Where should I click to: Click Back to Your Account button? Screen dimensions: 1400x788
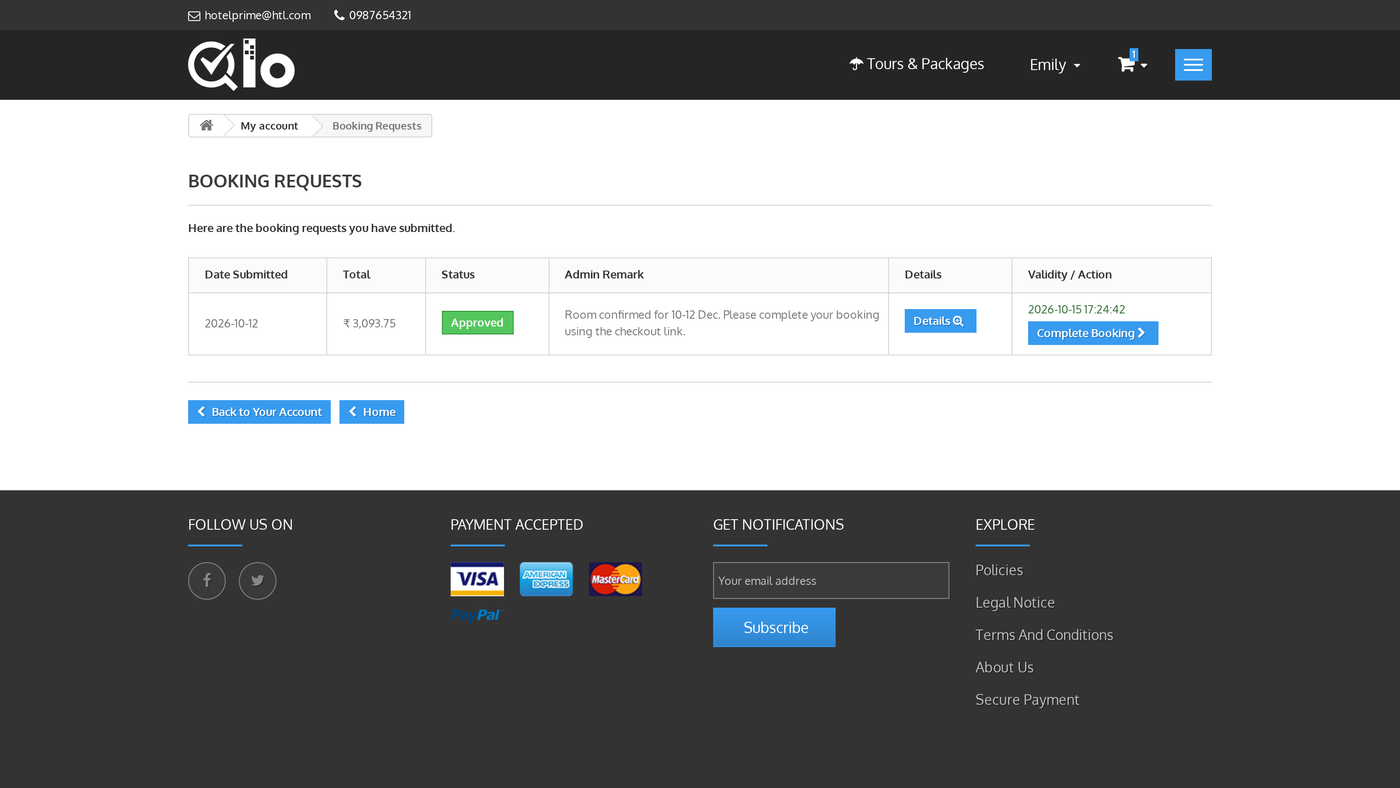click(x=259, y=412)
